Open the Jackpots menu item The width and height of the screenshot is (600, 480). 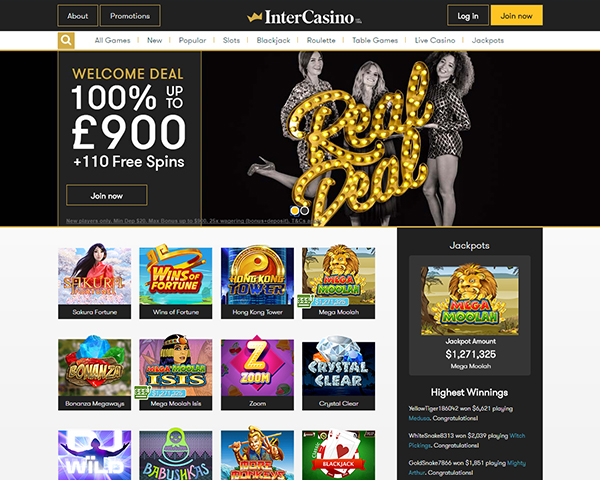[x=488, y=40]
